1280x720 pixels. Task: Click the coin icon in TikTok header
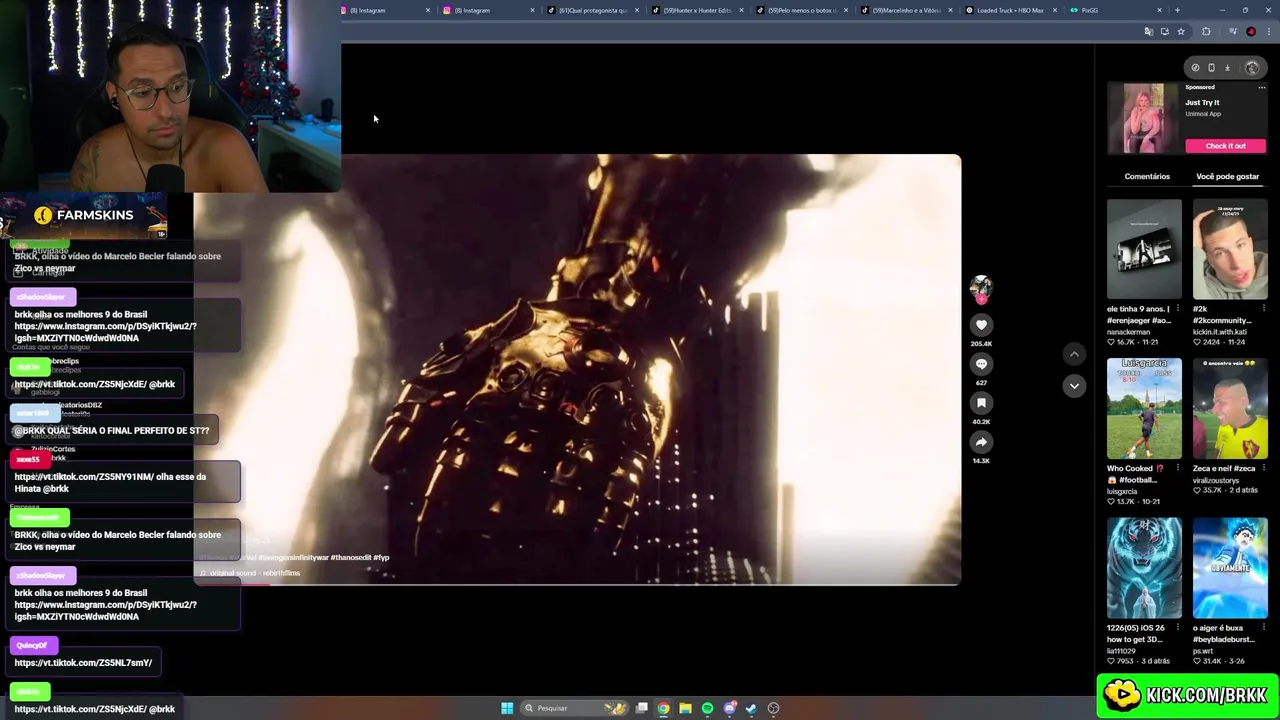click(x=1195, y=68)
